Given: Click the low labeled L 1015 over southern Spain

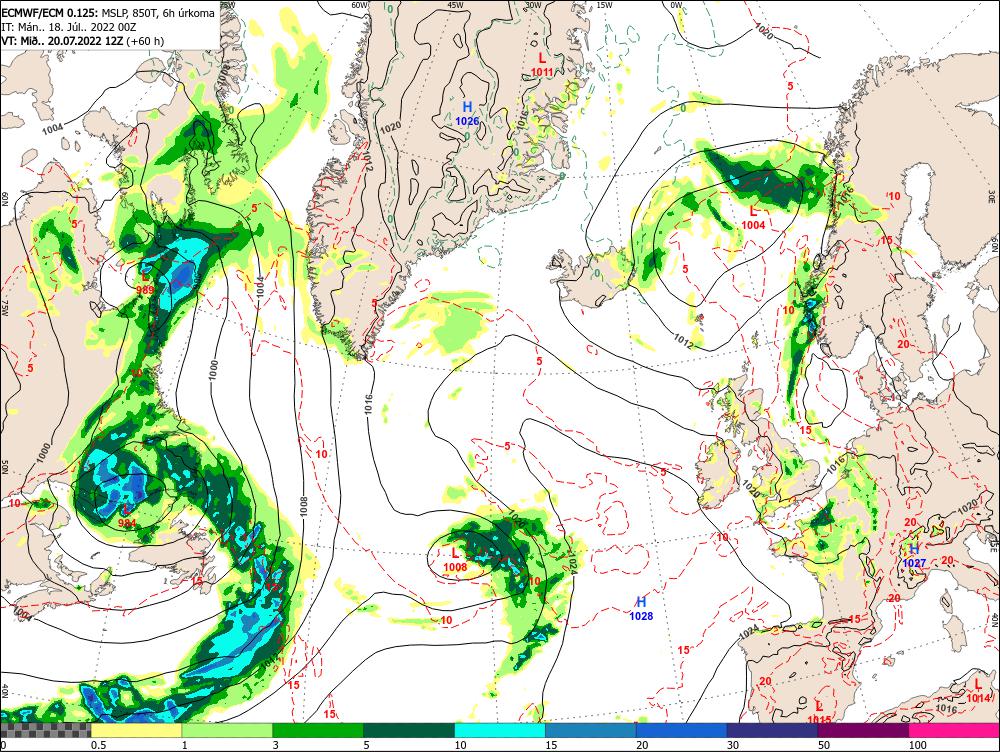Looking at the screenshot, I should click(x=820, y=712).
